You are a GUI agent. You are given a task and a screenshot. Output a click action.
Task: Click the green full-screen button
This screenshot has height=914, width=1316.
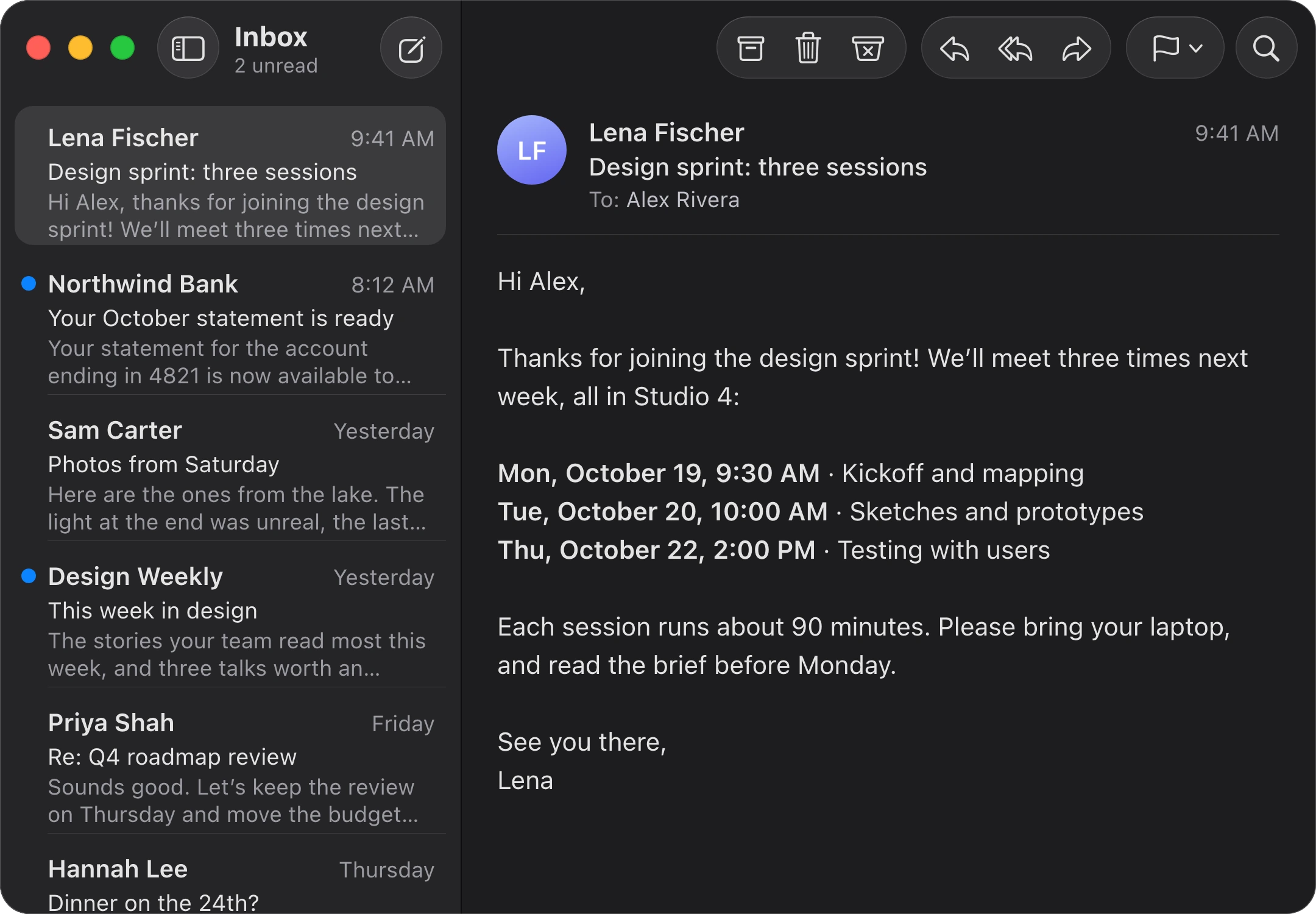[x=122, y=48]
